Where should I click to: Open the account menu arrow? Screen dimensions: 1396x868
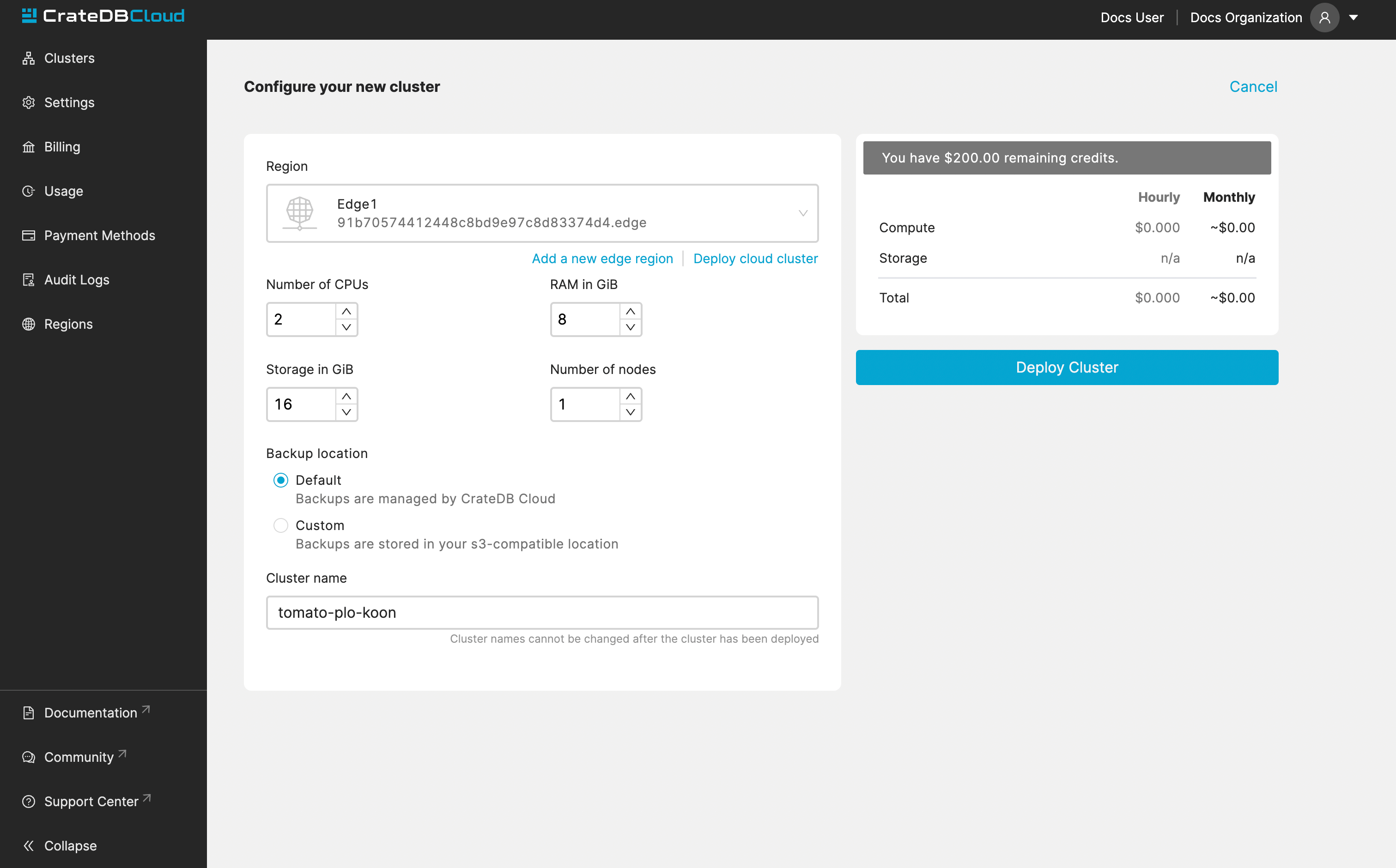tap(1354, 18)
